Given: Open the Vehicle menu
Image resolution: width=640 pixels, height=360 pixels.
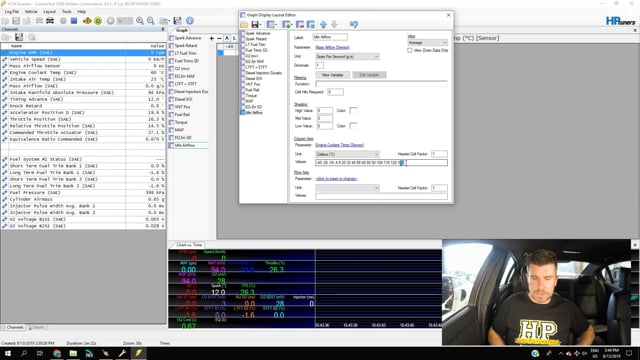Looking at the screenshot, I should tap(31, 11).
